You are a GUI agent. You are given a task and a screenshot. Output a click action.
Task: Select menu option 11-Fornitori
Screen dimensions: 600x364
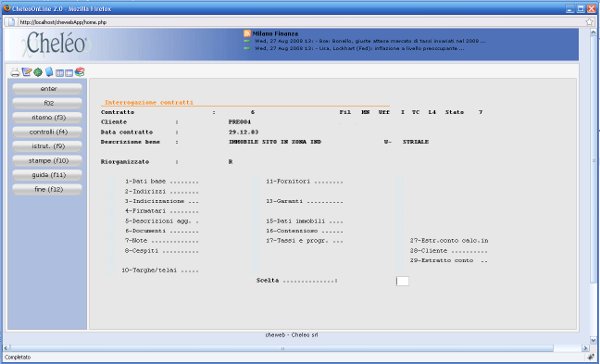coord(305,181)
